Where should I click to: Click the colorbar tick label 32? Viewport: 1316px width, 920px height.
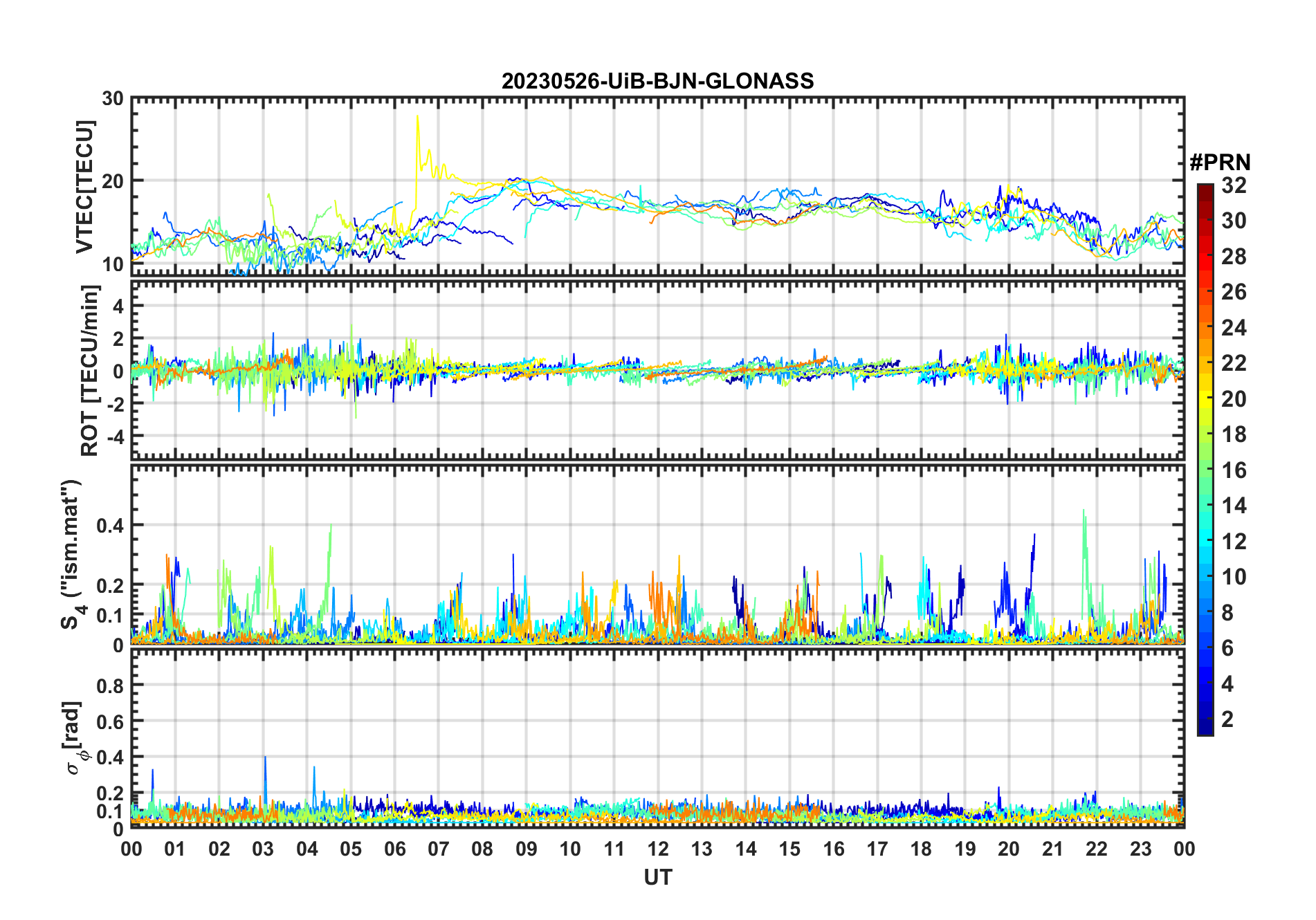coord(1234,185)
